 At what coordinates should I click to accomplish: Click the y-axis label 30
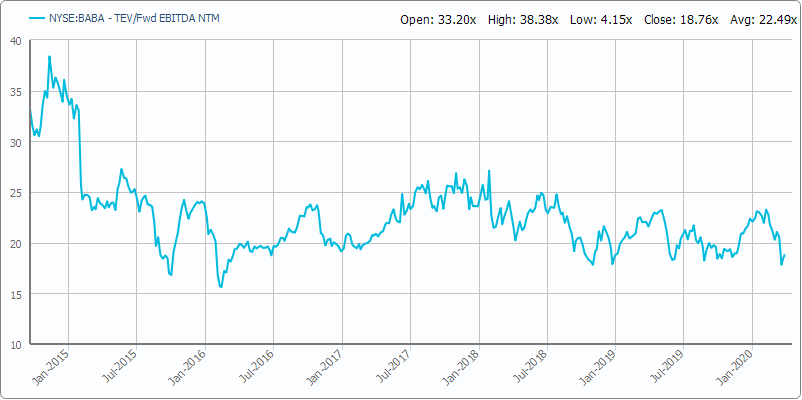pyautogui.click(x=17, y=142)
